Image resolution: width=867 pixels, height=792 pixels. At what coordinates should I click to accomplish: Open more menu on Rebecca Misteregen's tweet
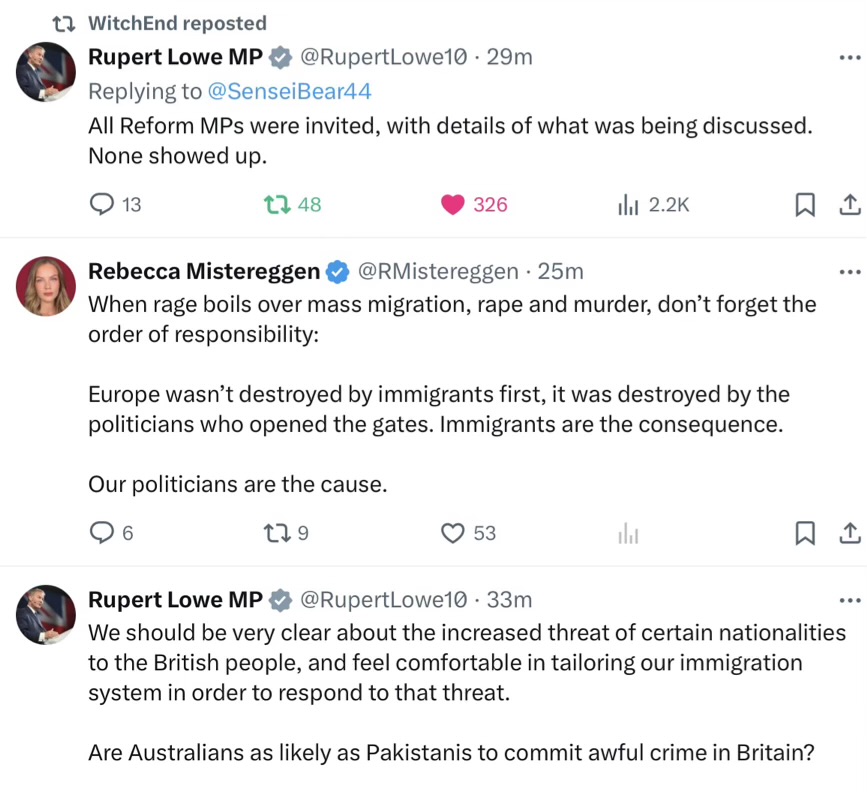click(x=849, y=271)
